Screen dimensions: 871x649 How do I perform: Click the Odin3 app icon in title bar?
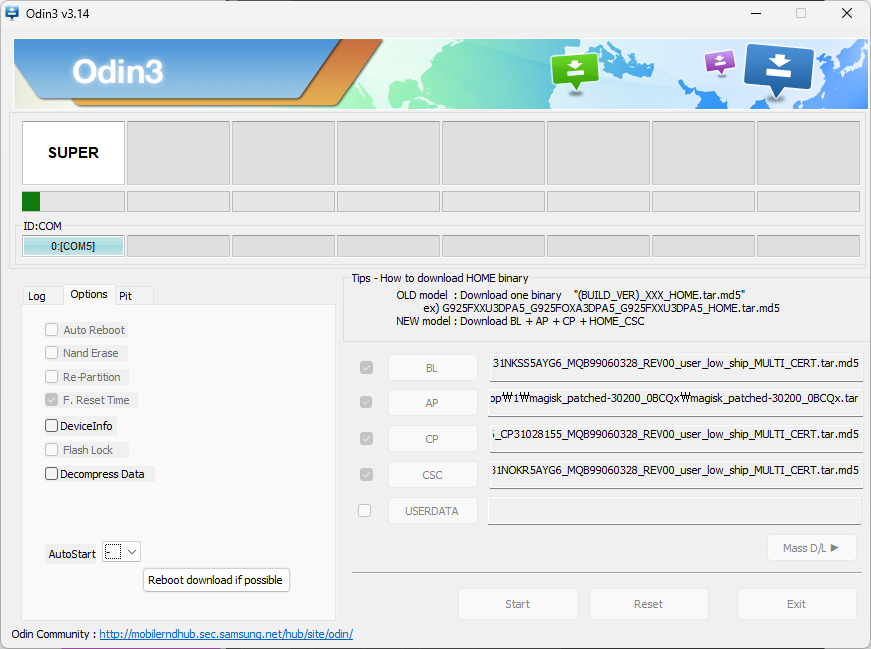pyautogui.click(x=12, y=13)
